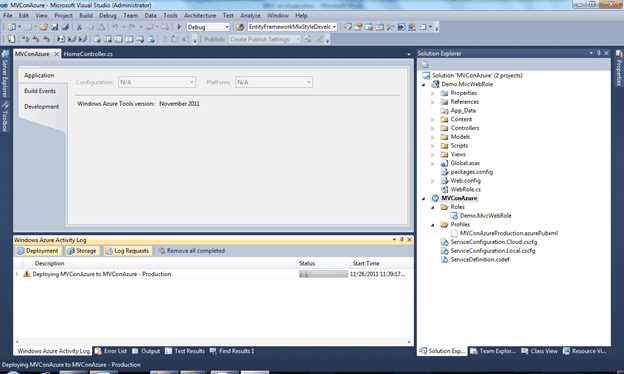
Task: Open the Create Publish Settings dropdown
Action: coord(265,39)
